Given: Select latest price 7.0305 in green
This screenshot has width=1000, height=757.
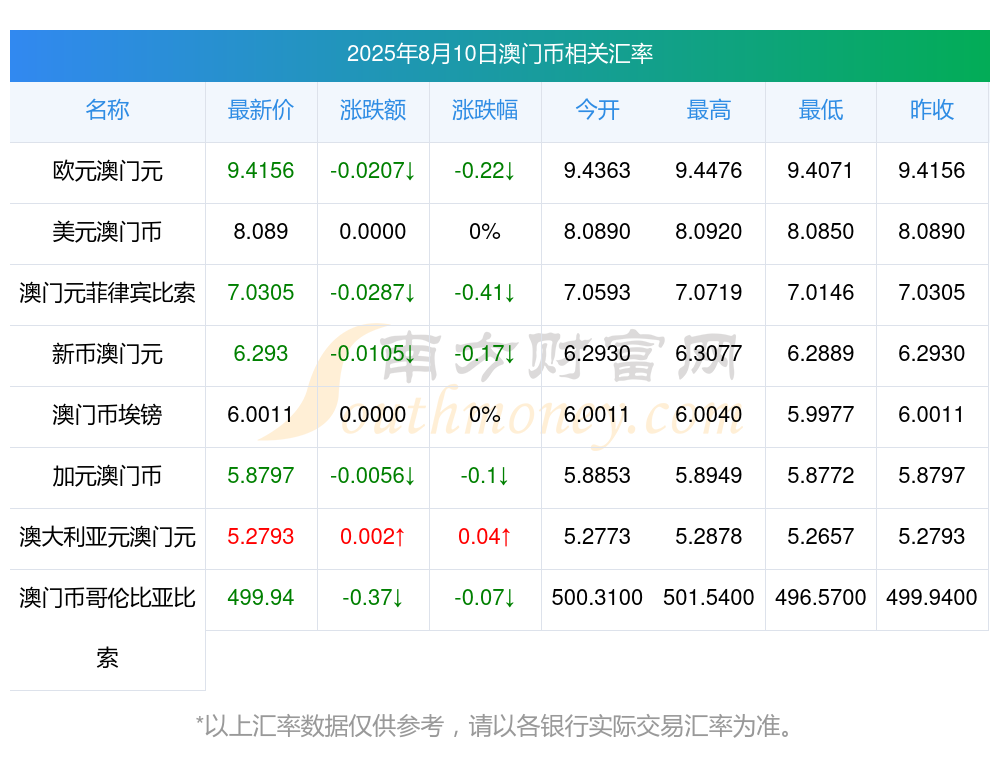Looking at the screenshot, I should pyautogui.click(x=261, y=292).
